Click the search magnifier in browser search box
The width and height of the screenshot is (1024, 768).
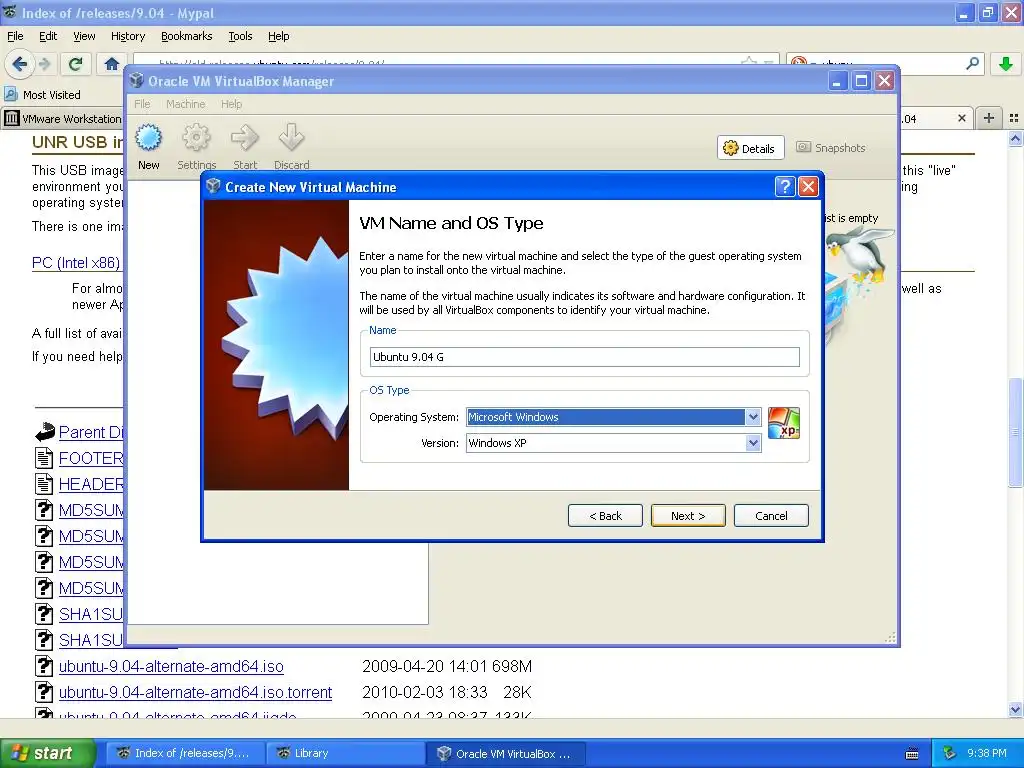972,64
